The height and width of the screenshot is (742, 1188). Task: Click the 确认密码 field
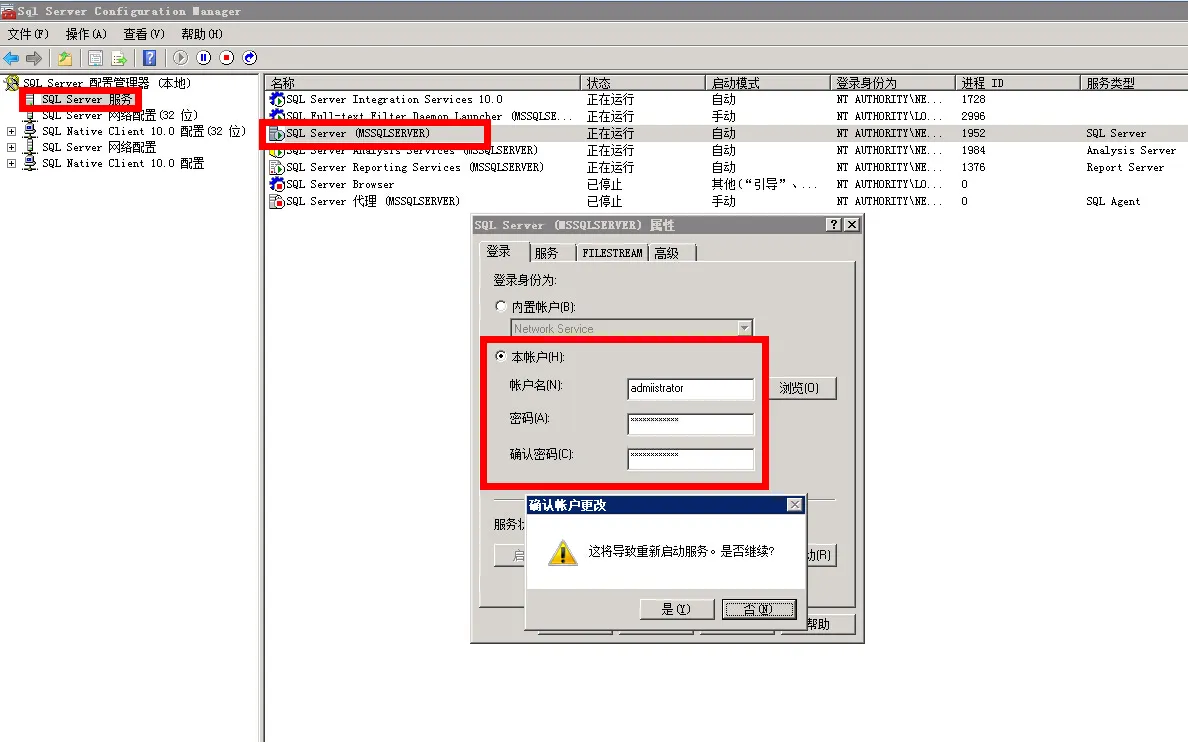(690, 459)
